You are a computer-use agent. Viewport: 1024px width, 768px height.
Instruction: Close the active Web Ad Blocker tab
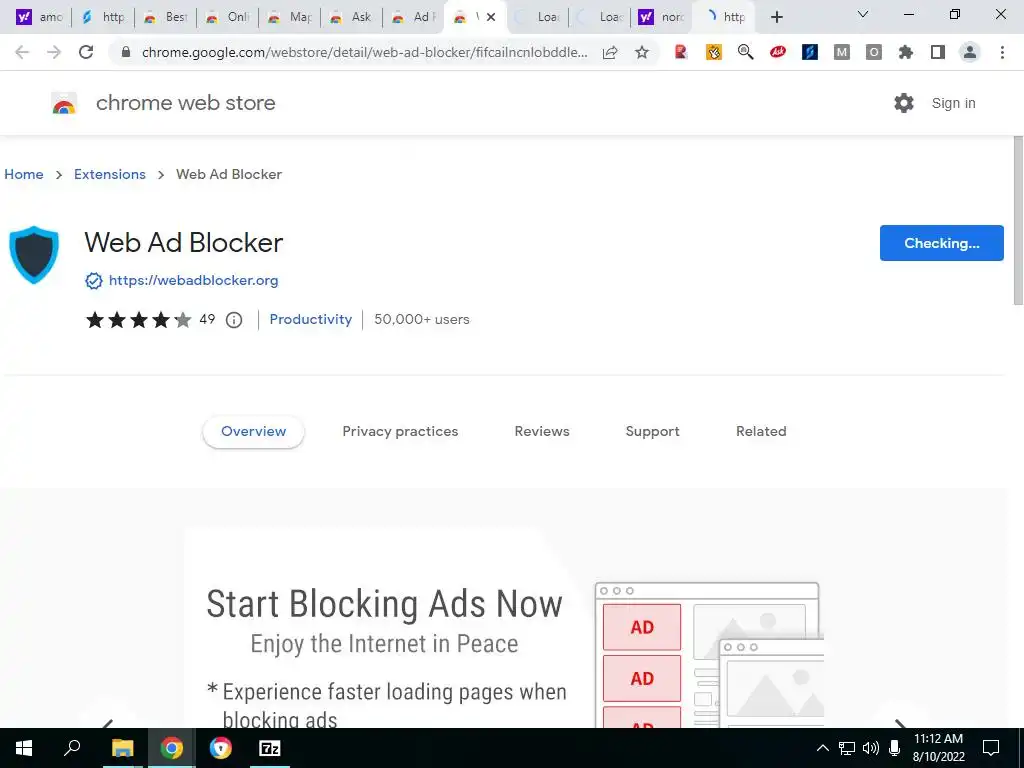pos(491,17)
